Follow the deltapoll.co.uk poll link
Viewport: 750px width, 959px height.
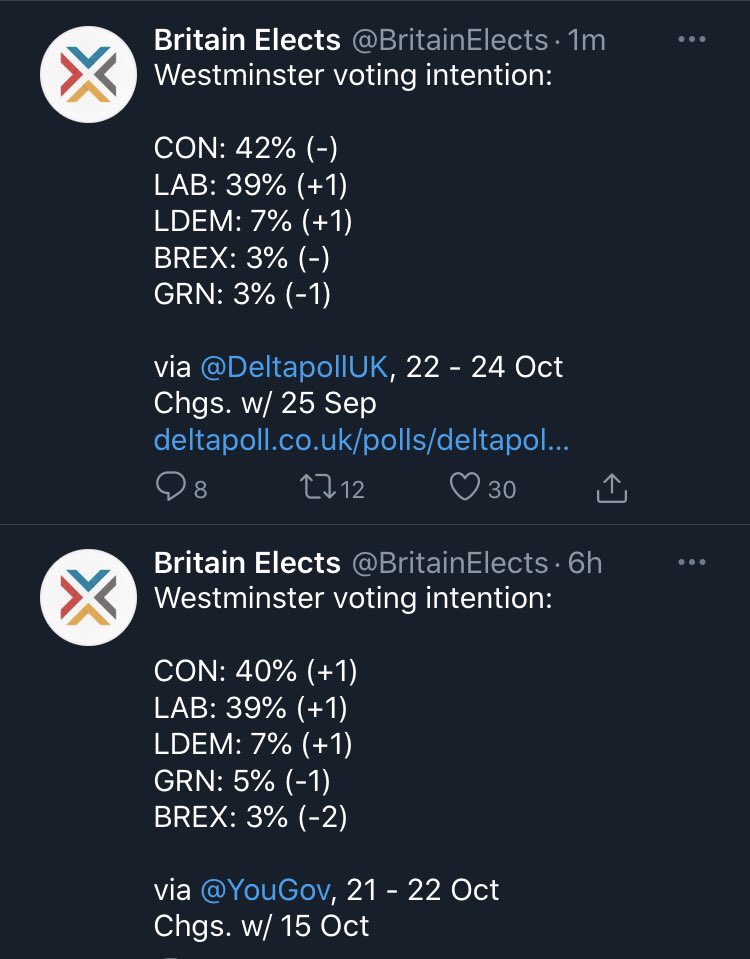pos(361,441)
